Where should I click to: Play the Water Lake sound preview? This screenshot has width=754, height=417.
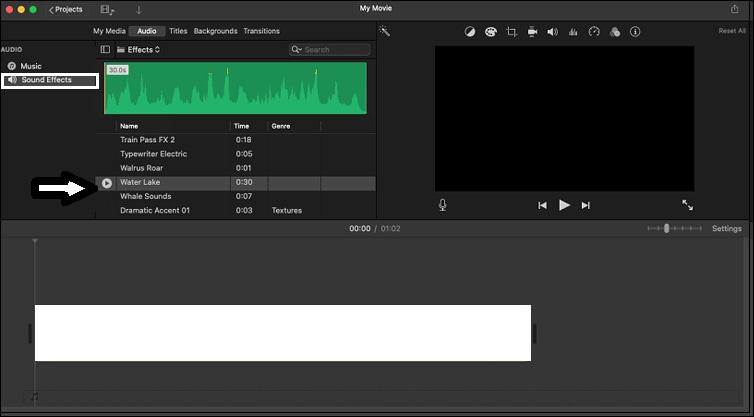[107, 183]
